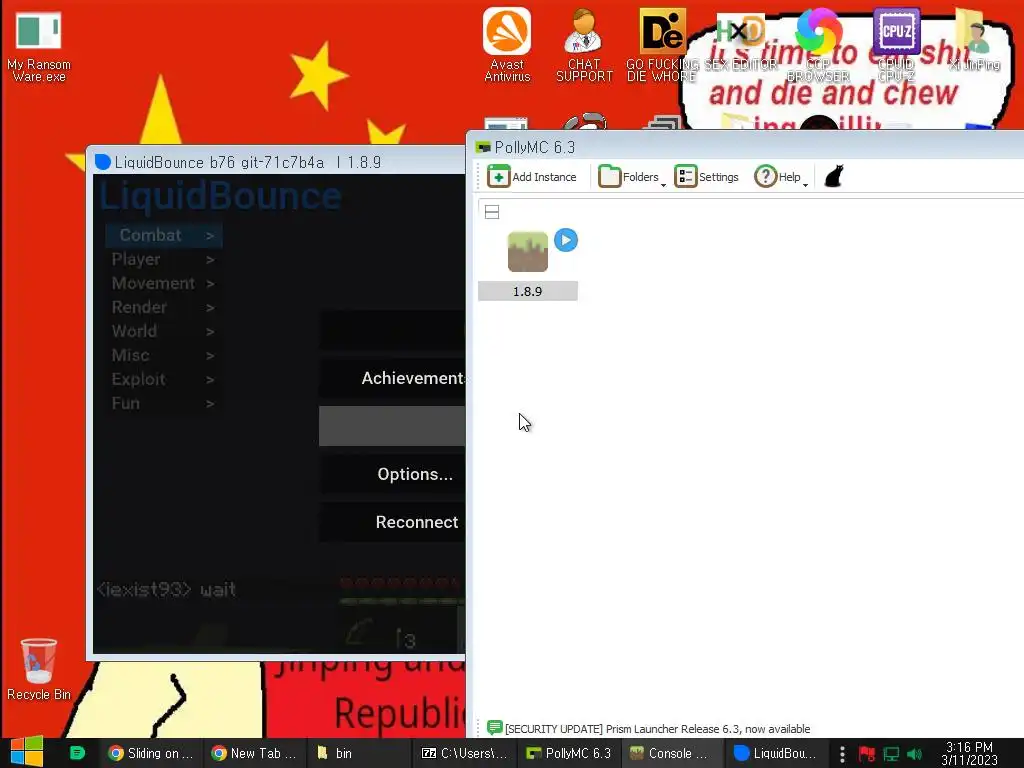Screen dimensions: 1024x768
Task: Select the 1.8.9 instance label
Action: pyautogui.click(x=528, y=291)
